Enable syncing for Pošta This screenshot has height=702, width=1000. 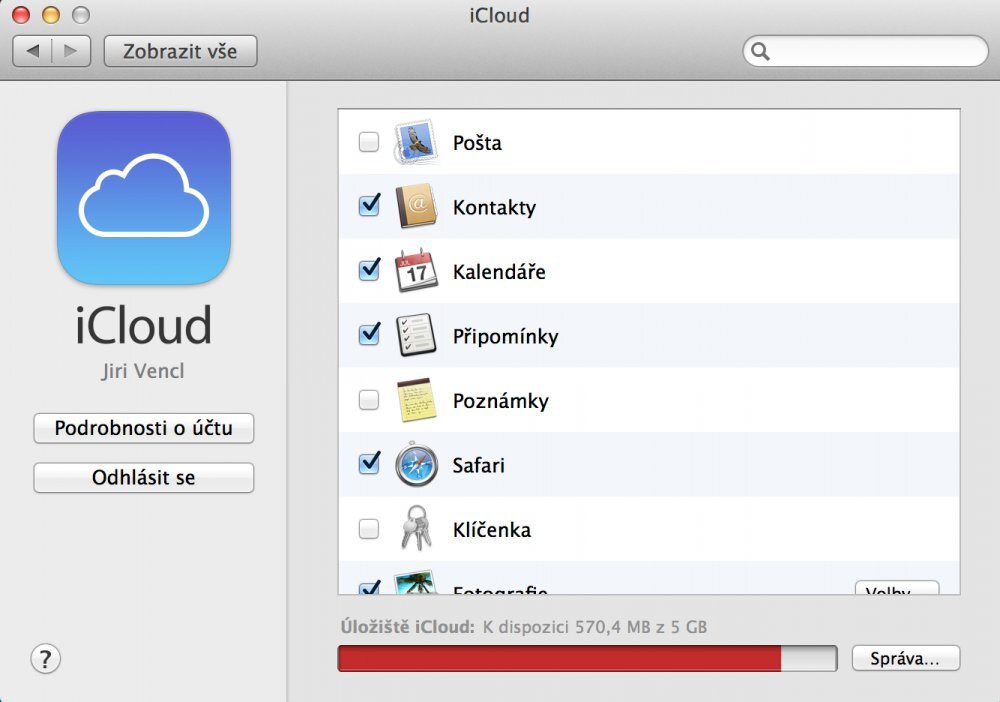point(368,142)
